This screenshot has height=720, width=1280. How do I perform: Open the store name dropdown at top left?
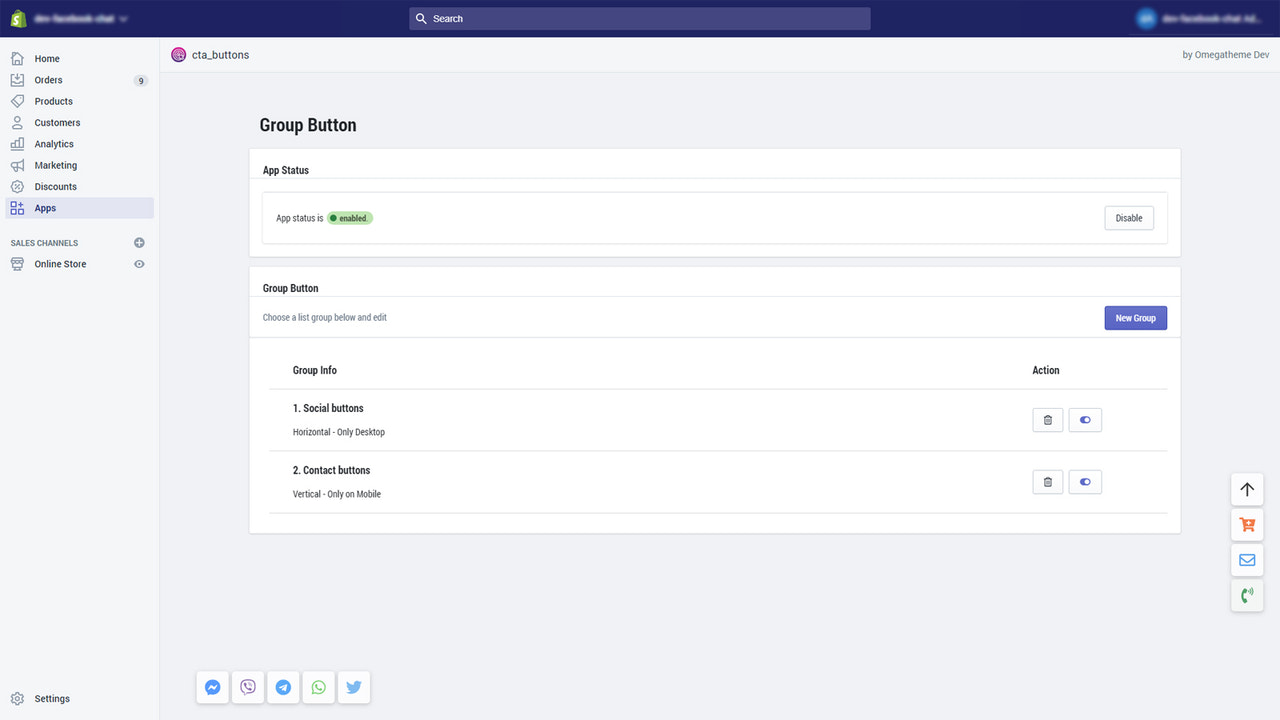click(x=75, y=18)
